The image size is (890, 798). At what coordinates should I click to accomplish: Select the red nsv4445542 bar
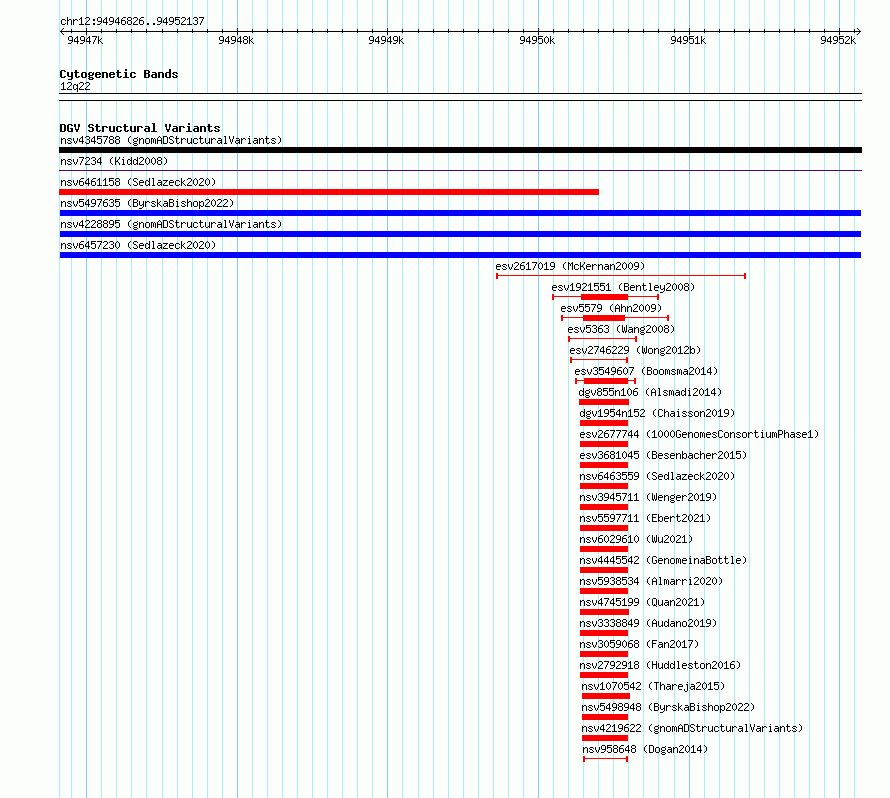(x=604, y=570)
